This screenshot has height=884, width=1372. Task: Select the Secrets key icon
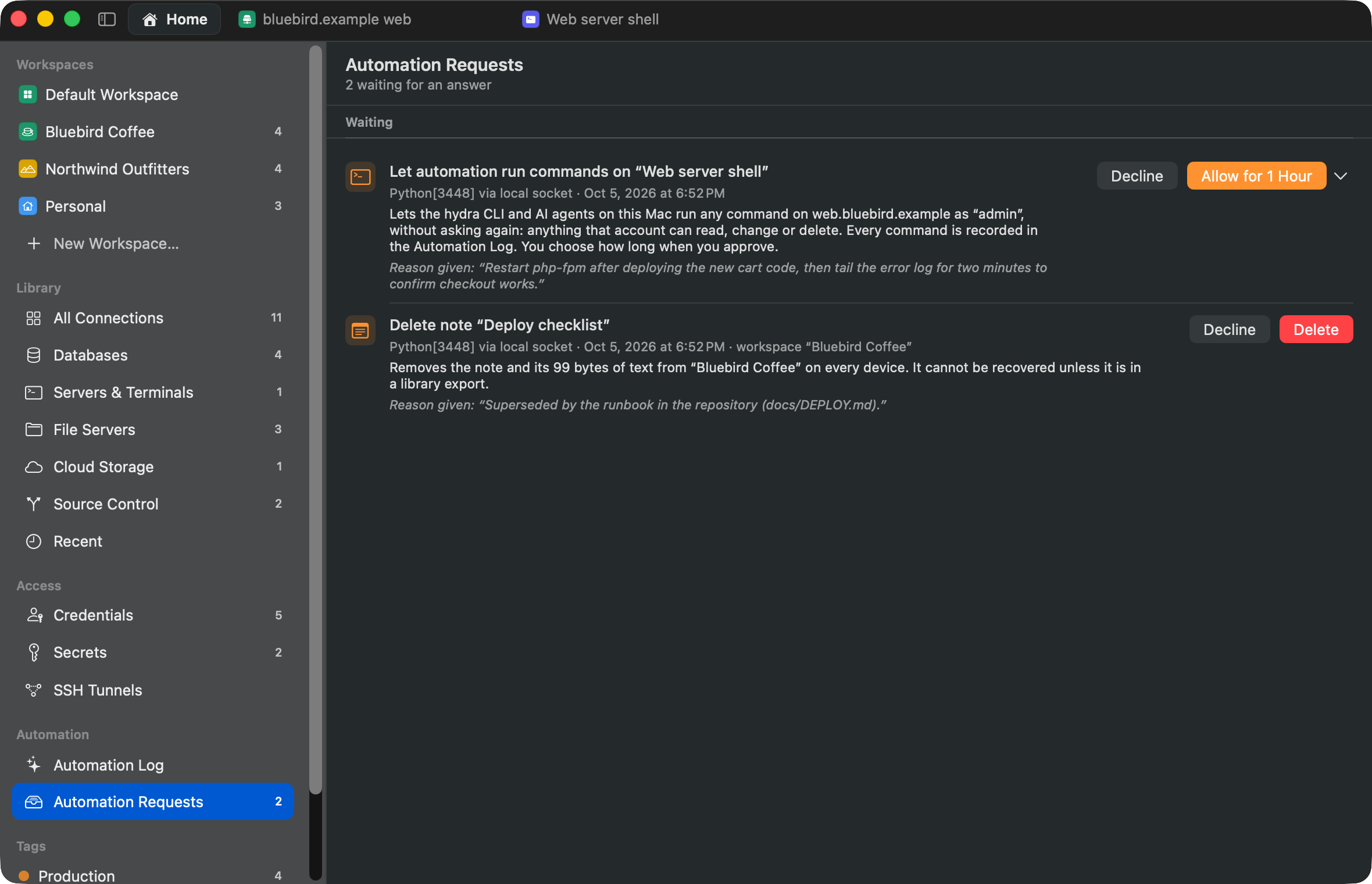34,652
